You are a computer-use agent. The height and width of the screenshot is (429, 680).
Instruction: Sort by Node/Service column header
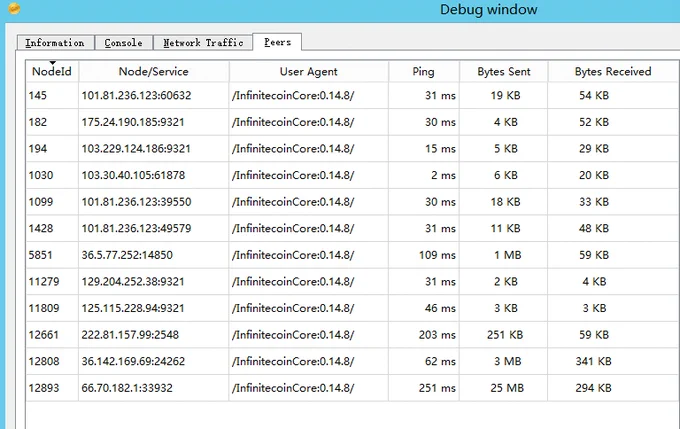pyautogui.click(x=154, y=72)
